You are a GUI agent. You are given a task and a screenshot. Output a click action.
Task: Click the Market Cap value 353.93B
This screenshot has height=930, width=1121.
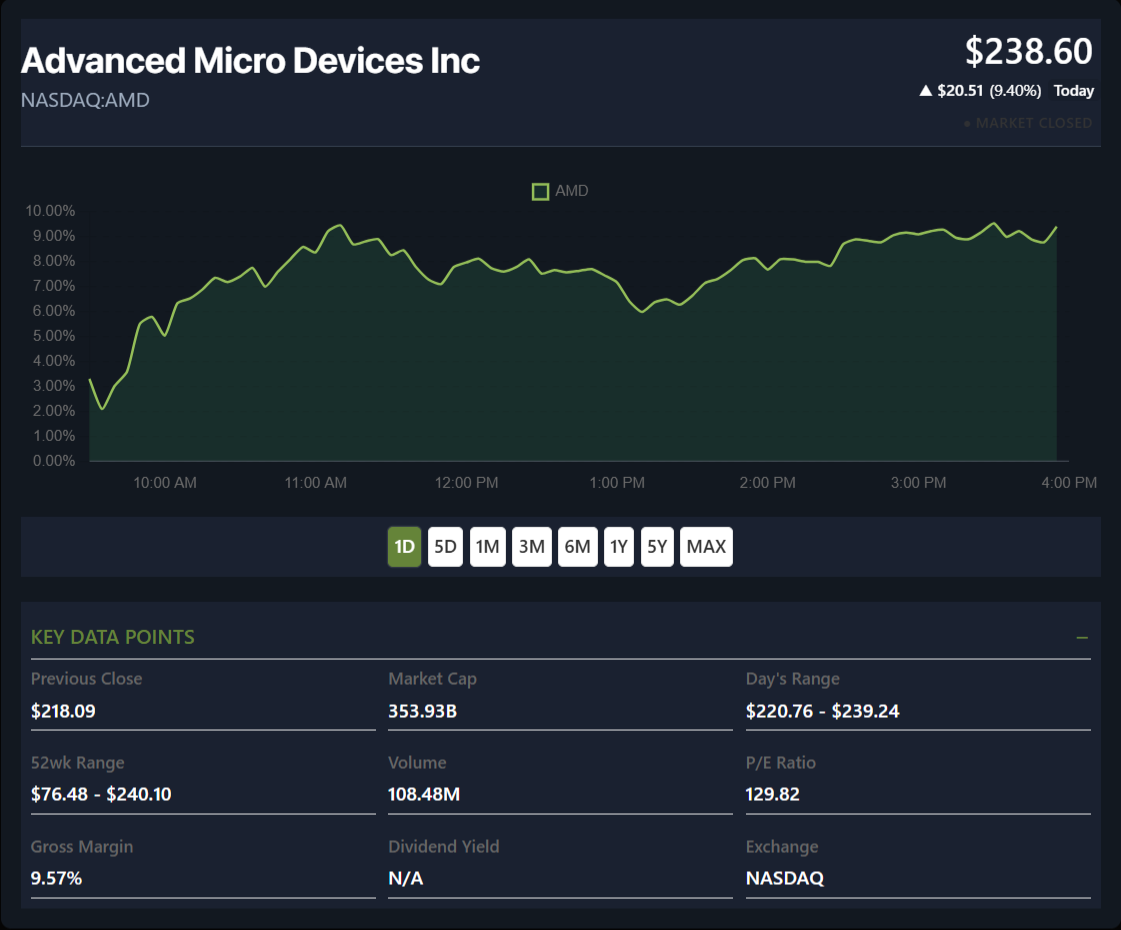[424, 712]
